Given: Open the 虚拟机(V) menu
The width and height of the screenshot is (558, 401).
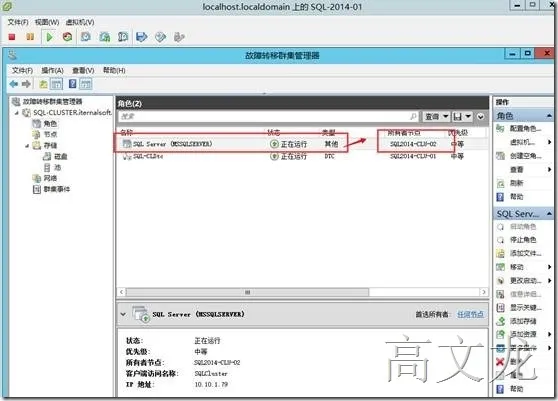Looking at the screenshot, I should tap(80, 22).
